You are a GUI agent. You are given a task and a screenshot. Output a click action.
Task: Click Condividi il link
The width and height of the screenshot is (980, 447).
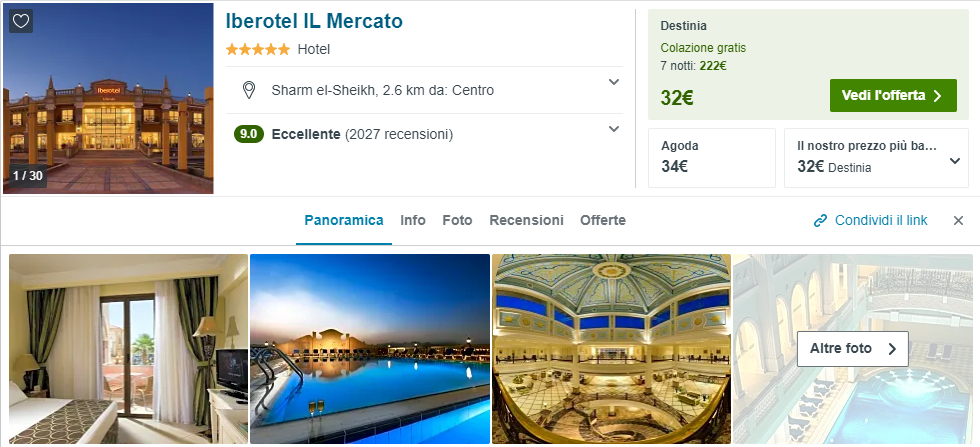click(x=881, y=221)
